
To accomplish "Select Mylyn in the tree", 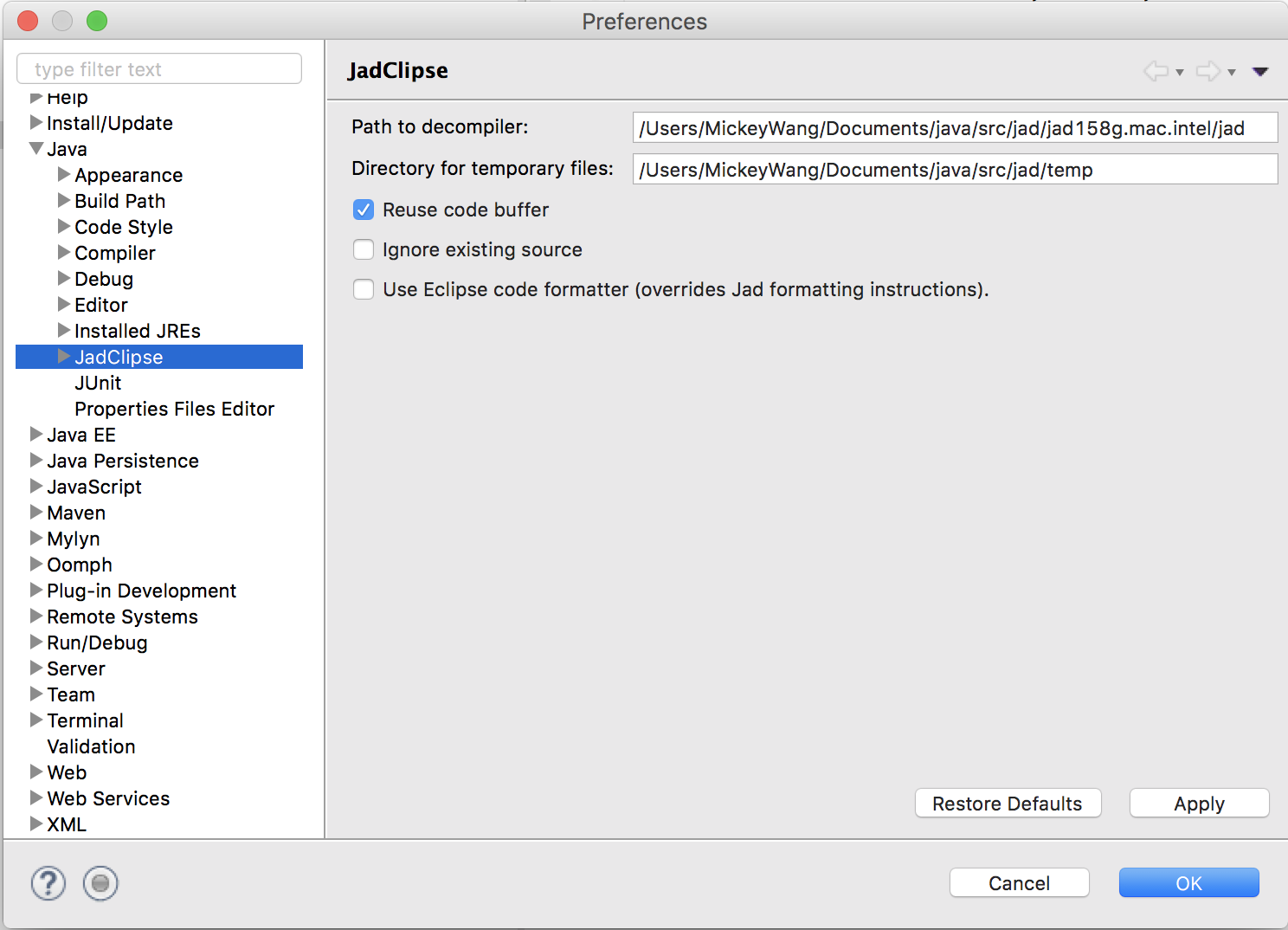I will pyautogui.click(x=74, y=539).
